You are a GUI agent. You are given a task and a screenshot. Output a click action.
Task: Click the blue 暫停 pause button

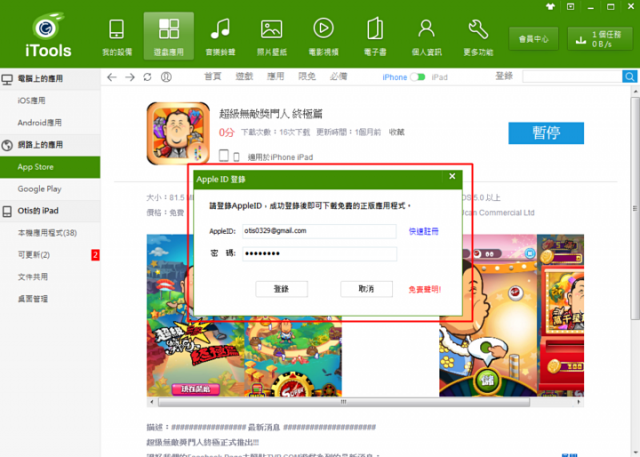click(546, 133)
